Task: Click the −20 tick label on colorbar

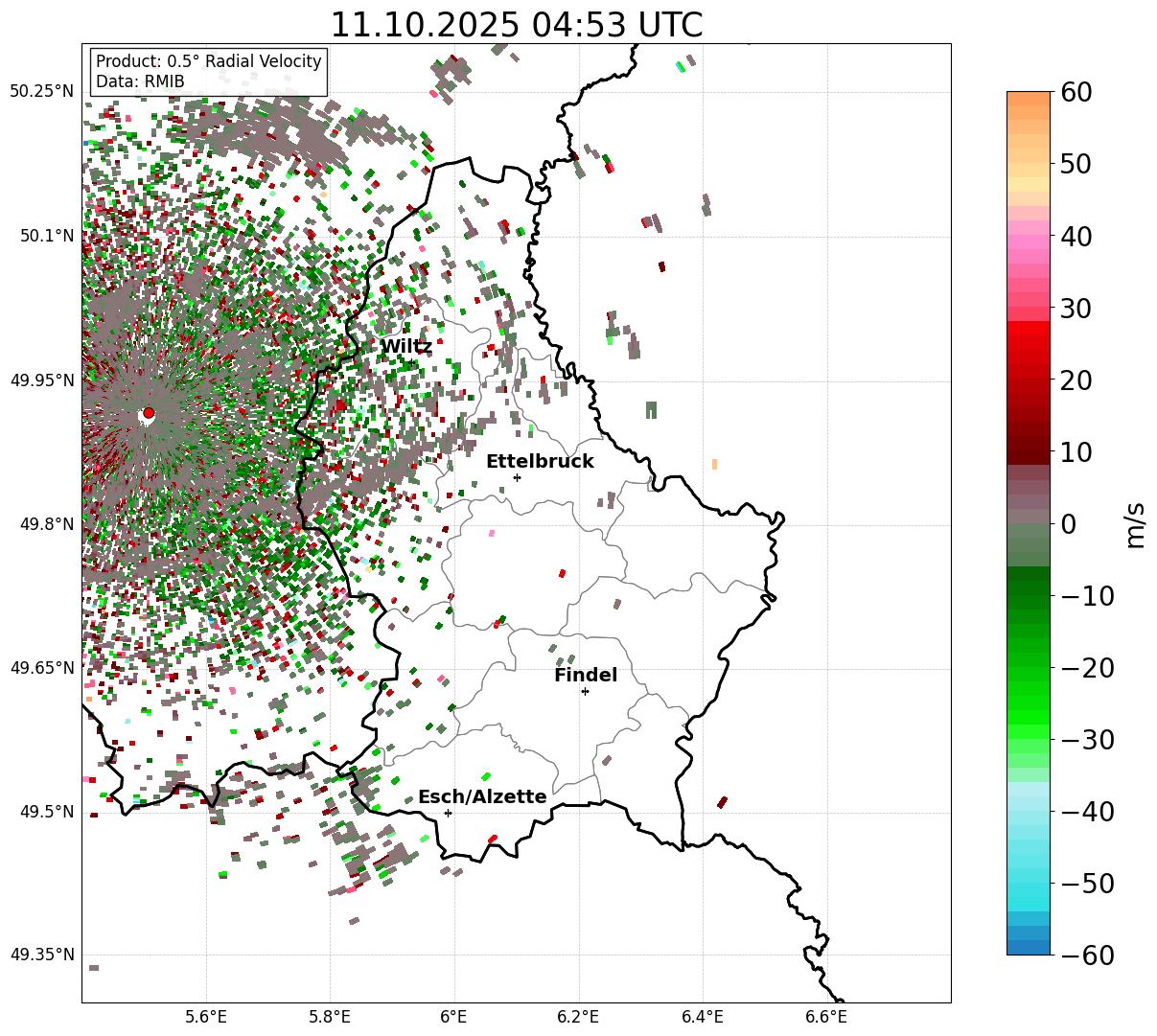Action: 1087,668
